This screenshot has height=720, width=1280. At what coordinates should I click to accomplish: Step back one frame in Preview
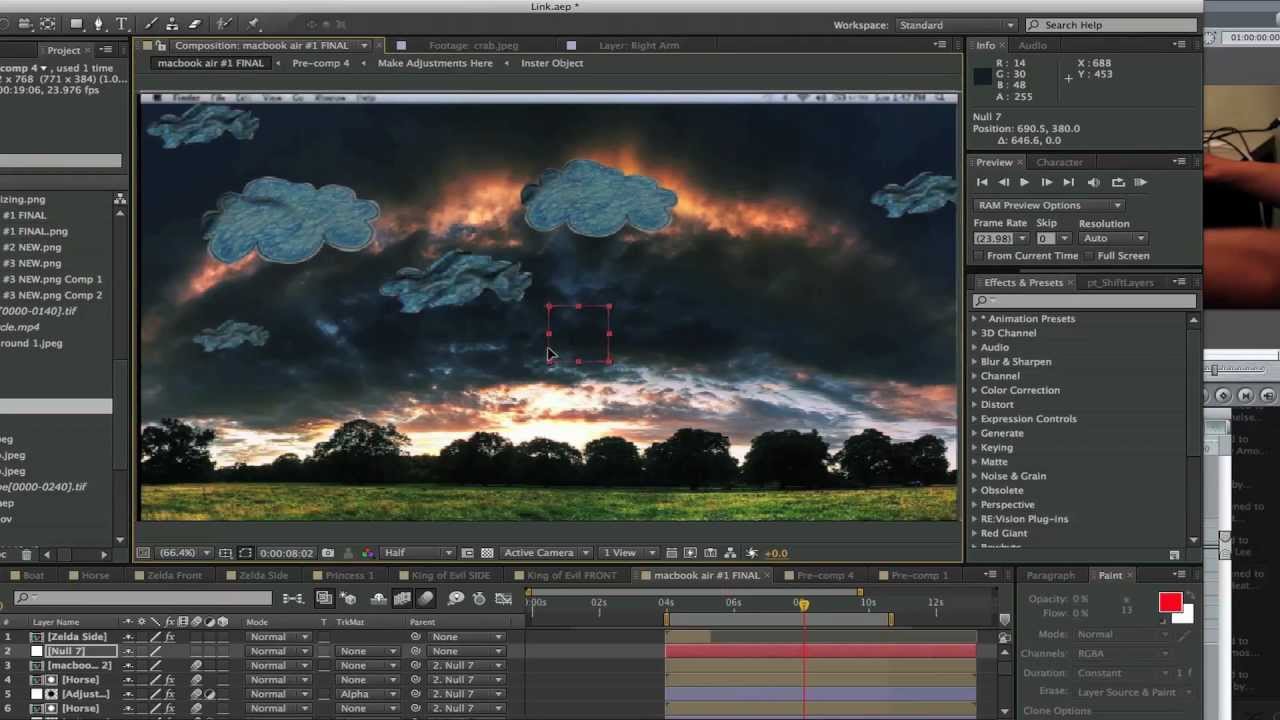pyautogui.click(x=1003, y=182)
